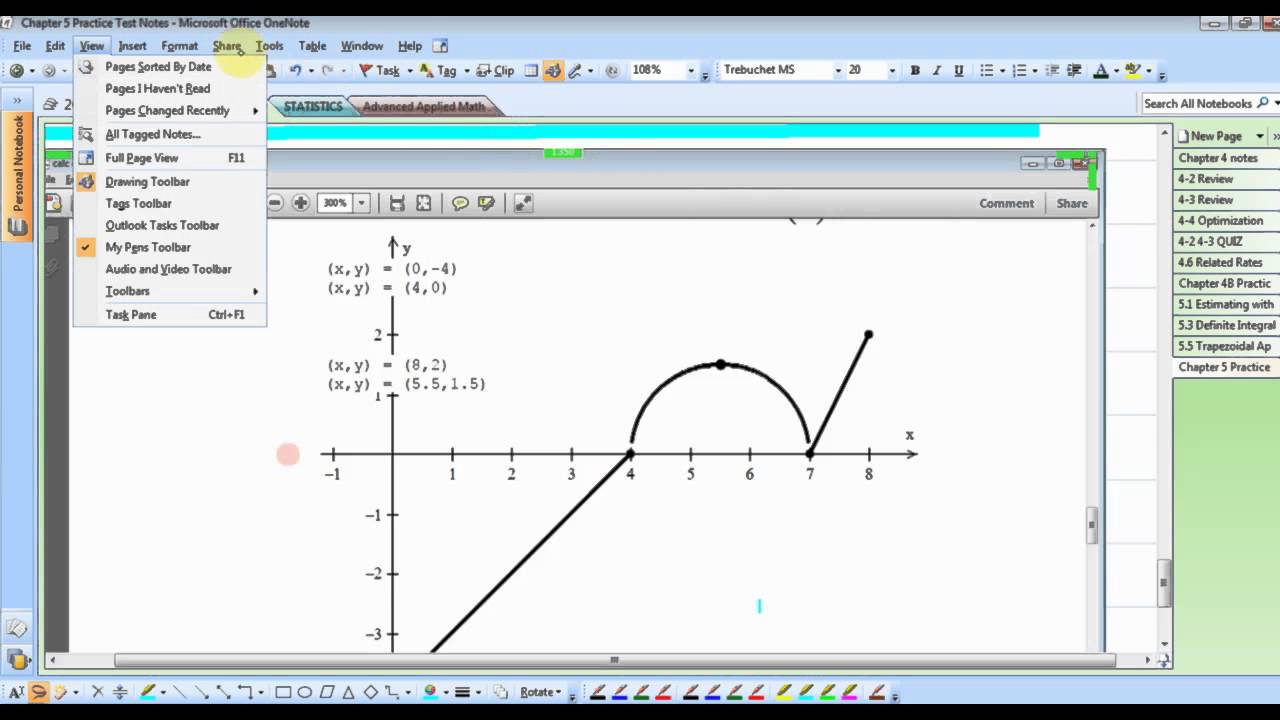The image size is (1280, 720).
Task: Enable Audio and Video Toolbar entry
Action: pyautogui.click(x=170, y=269)
